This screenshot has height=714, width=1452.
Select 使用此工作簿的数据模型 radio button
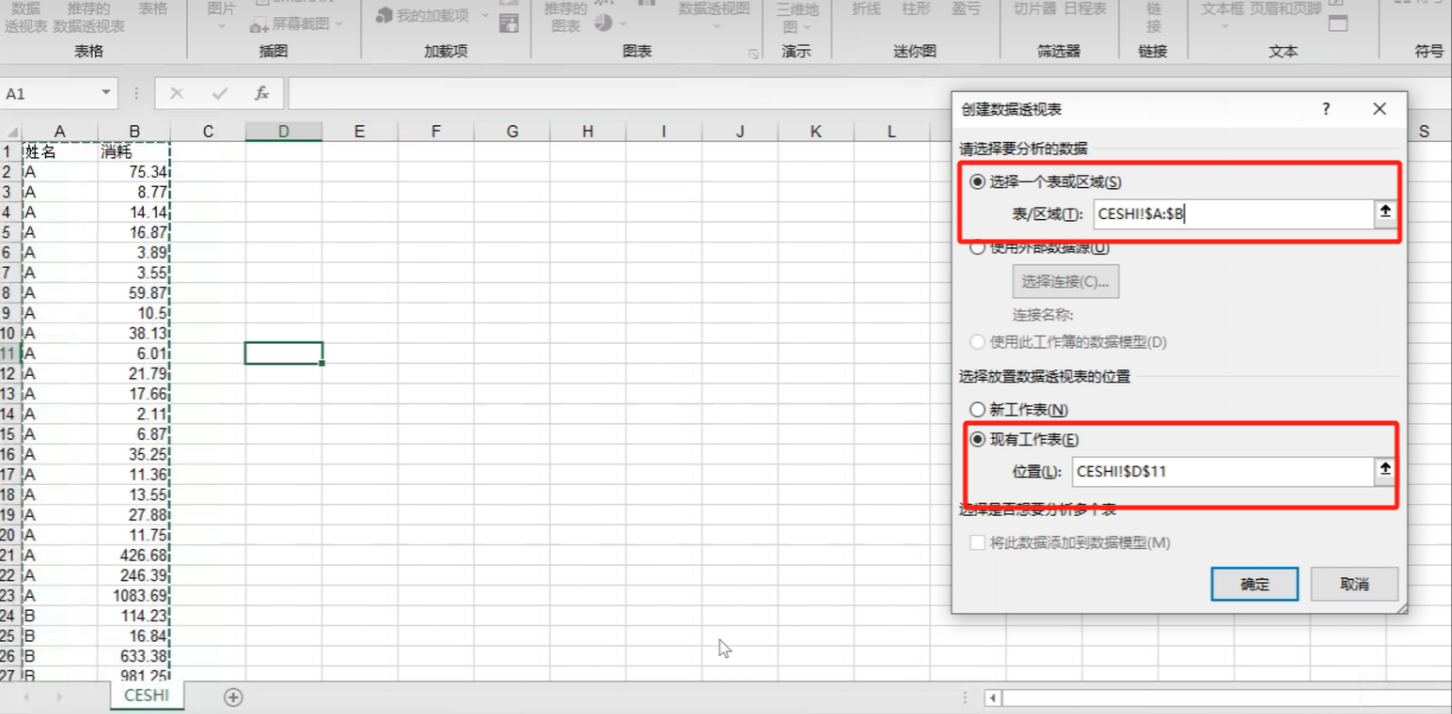[977, 342]
